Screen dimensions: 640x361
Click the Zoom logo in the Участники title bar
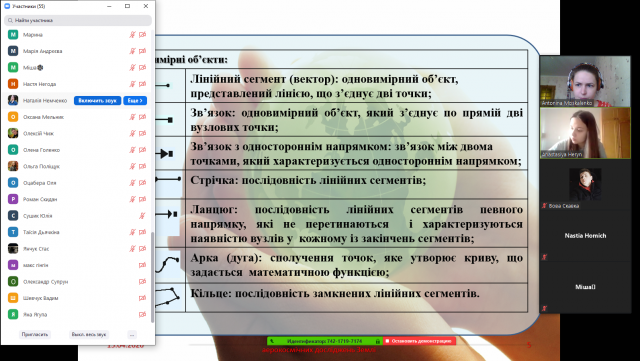(7, 6)
